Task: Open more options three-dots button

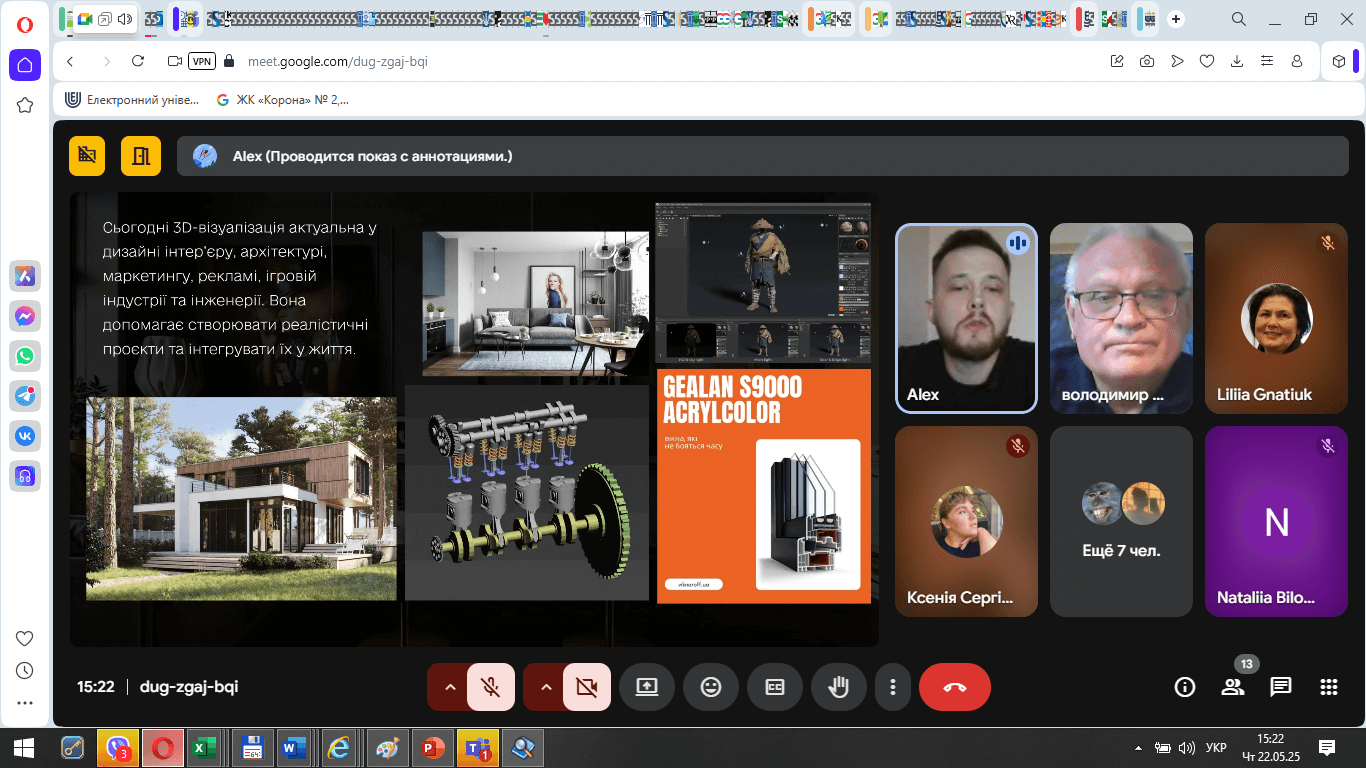Action: tap(892, 687)
